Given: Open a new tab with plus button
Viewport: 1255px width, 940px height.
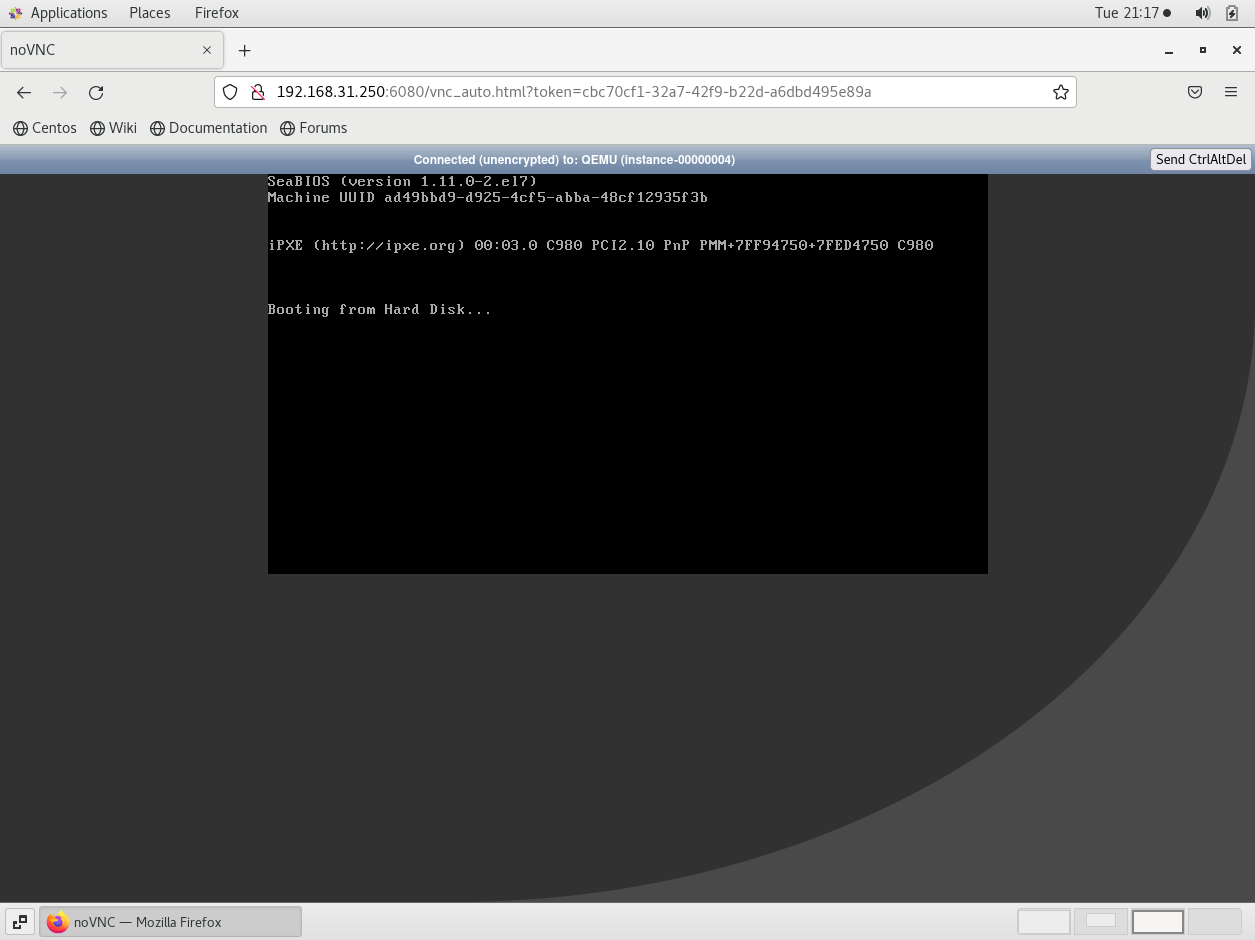Looking at the screenshot, I should click(245, 50).
